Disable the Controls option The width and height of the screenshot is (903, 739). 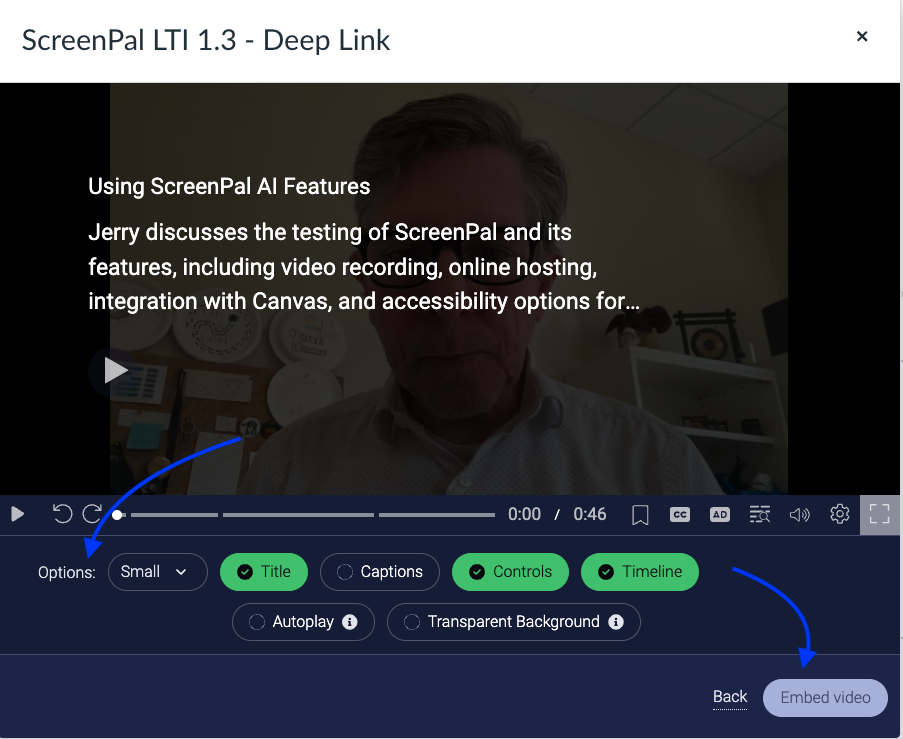(x=510, y=572)
